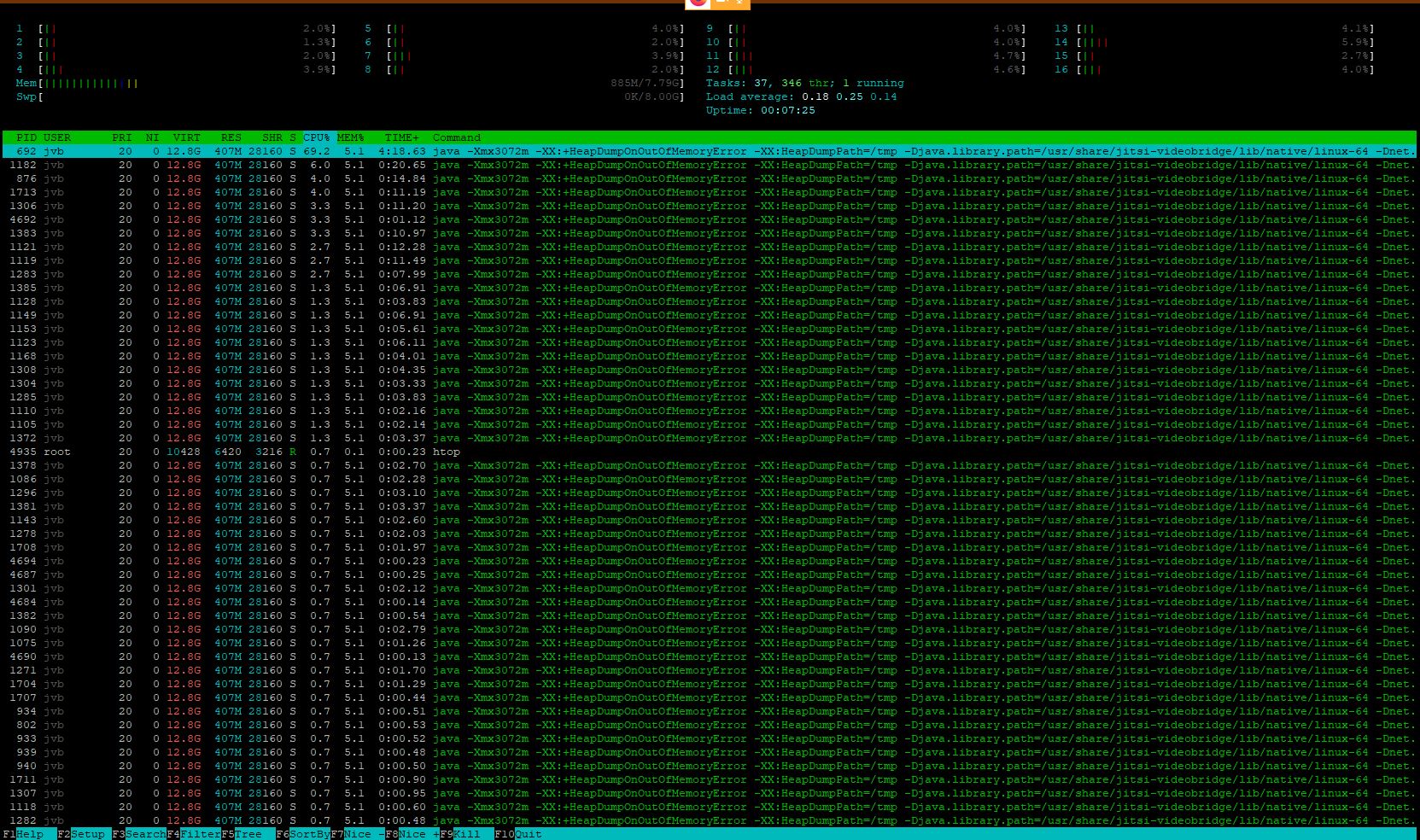The height and width of the screenshot is (840, 1420).
Task: Click the CPU 14 meter showing 5.9%
Action: [x=1214, y=42]
